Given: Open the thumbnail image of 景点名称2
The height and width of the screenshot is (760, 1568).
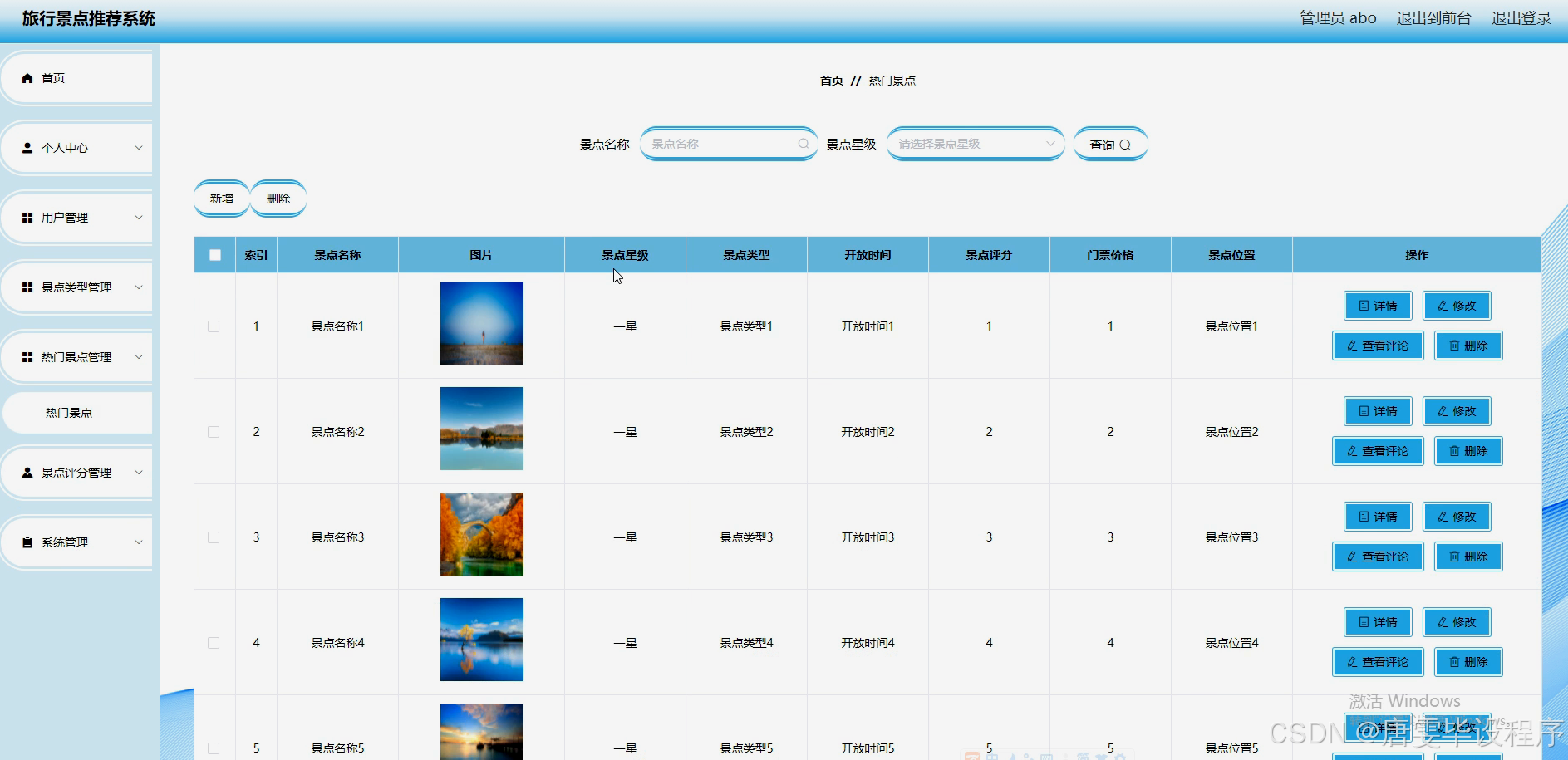Looking at the screenshot, I should [482, 429].
